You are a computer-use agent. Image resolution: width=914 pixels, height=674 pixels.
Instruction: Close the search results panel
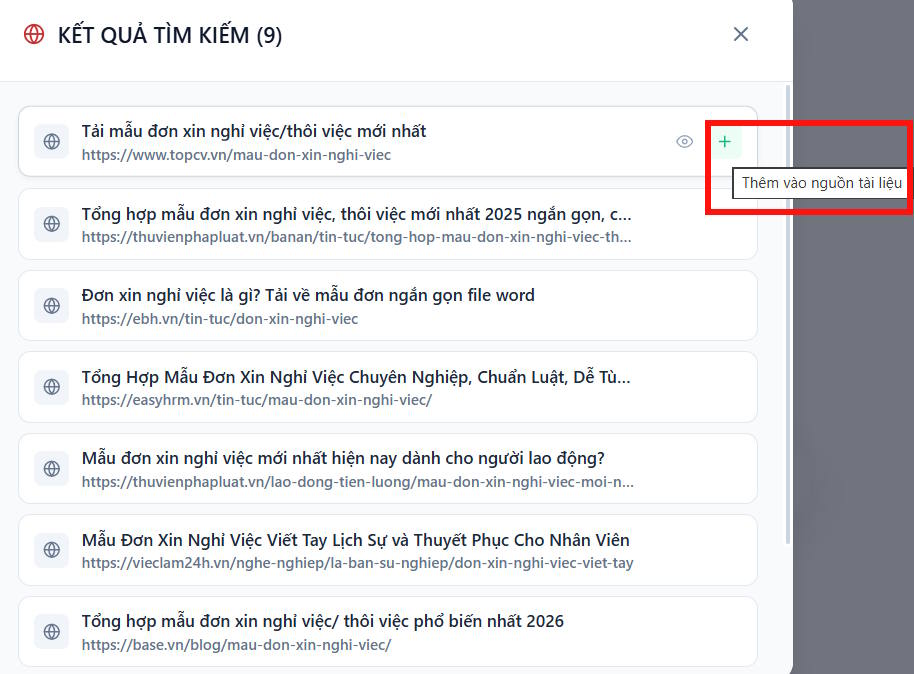[x=741, y=33]
